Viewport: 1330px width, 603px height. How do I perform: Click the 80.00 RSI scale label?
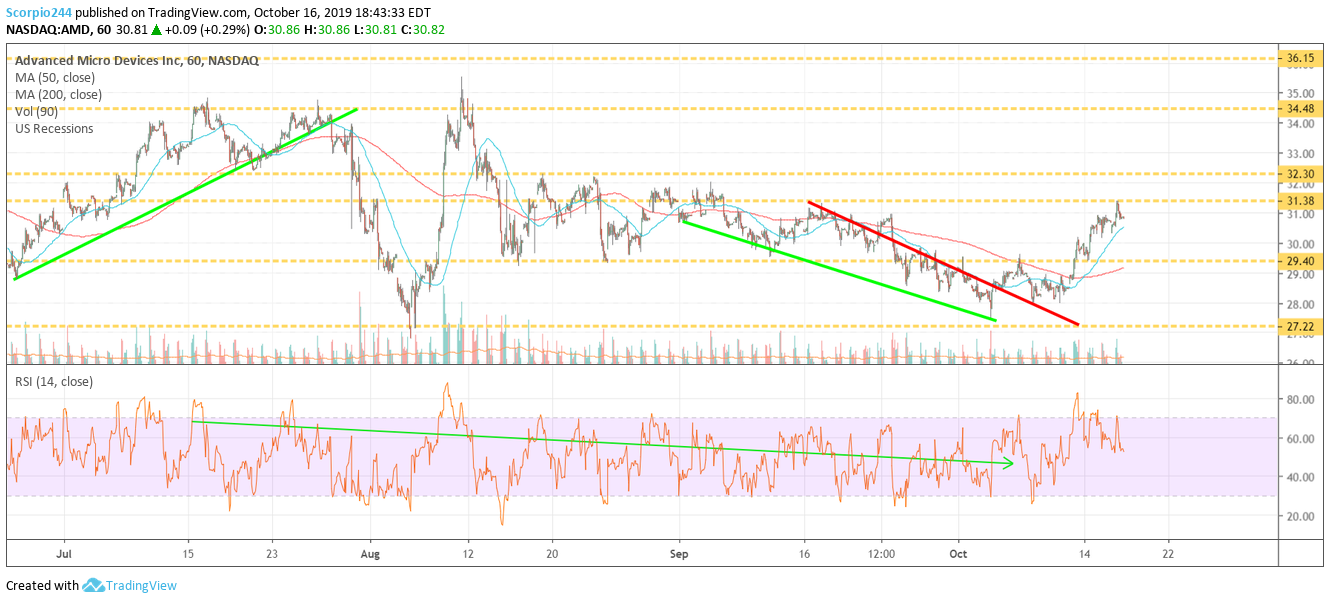[x=1299, y=399]
